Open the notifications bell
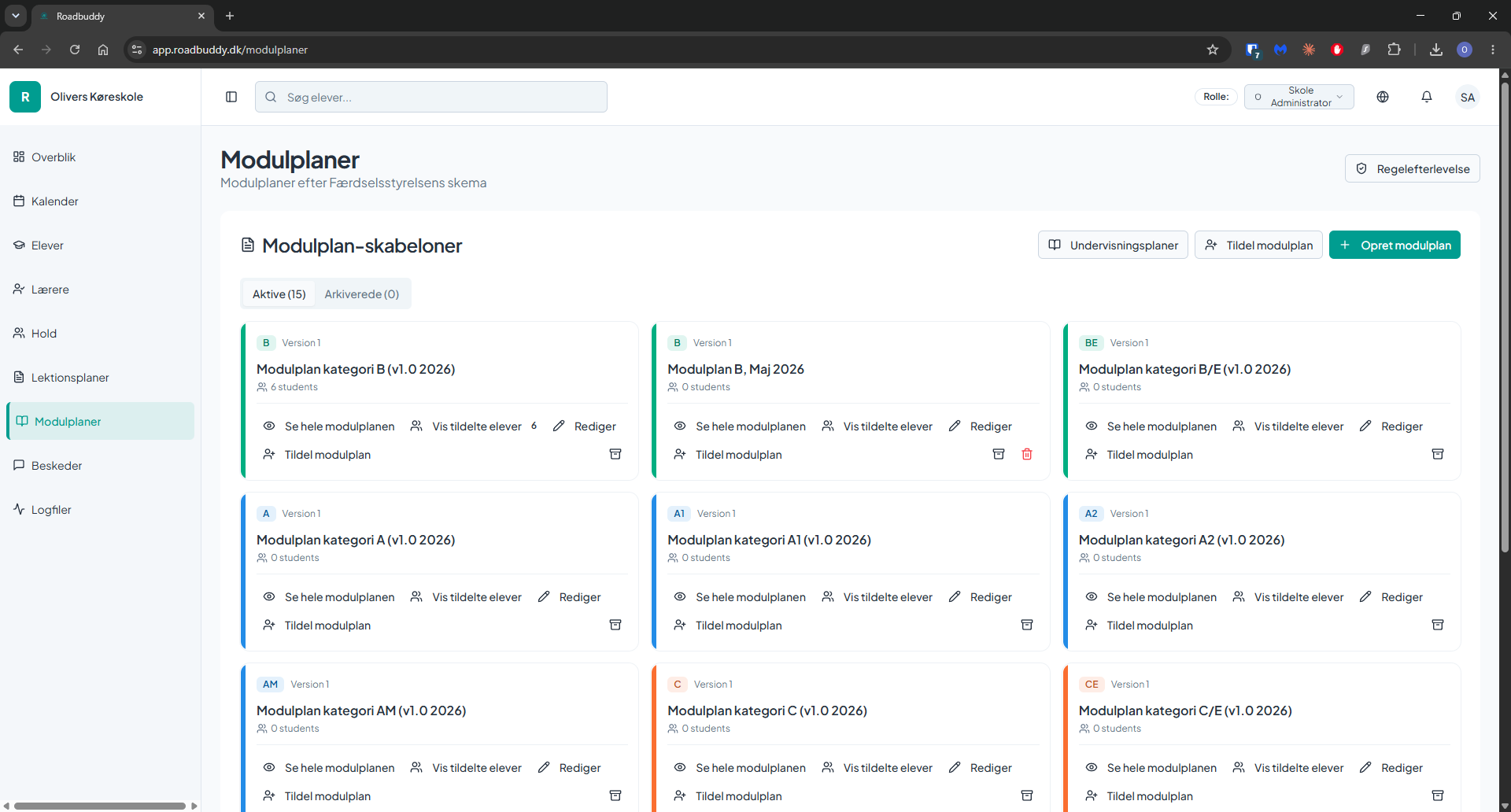 1427,97
